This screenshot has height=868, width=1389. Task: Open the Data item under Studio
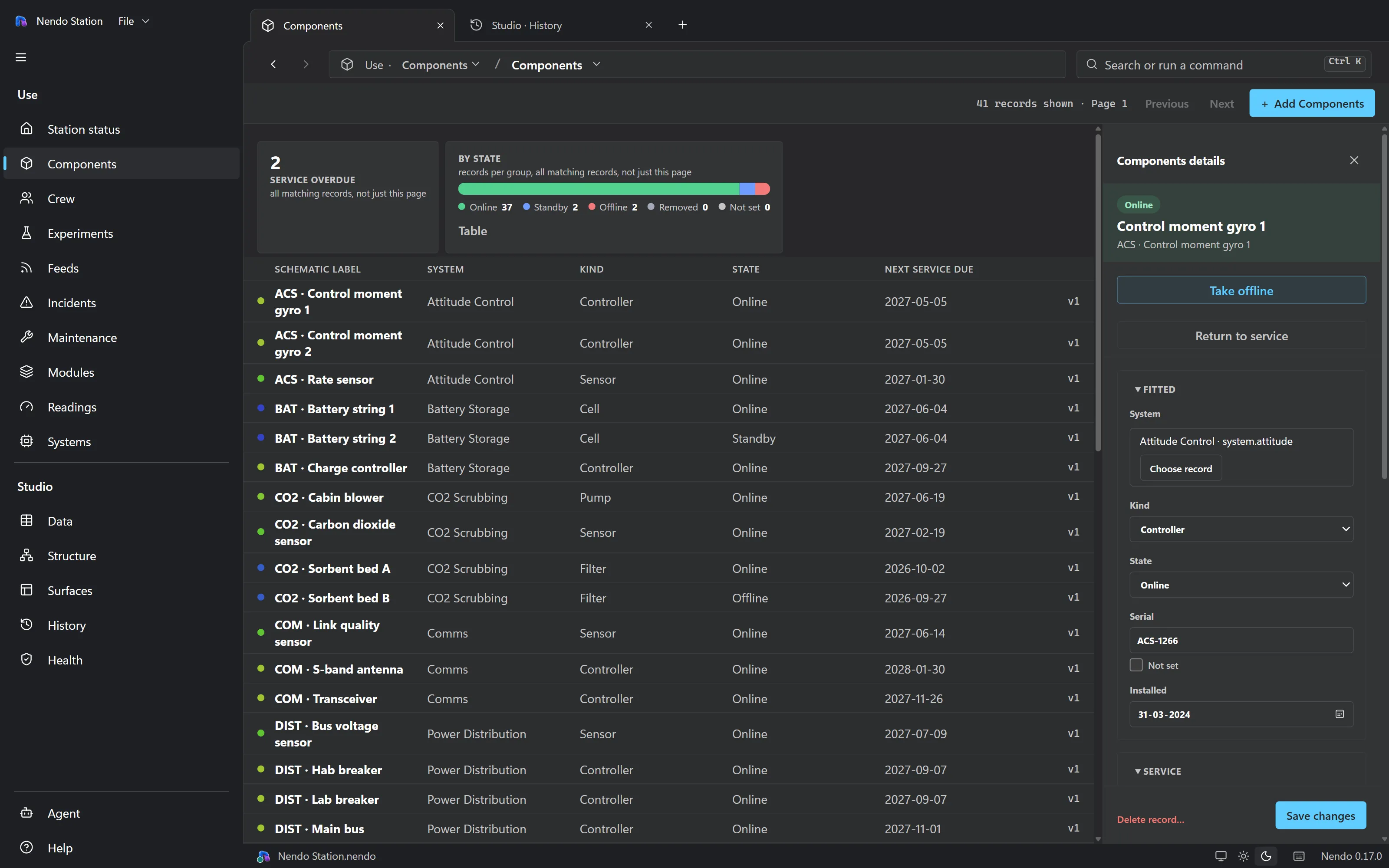(x=122, y=521)
